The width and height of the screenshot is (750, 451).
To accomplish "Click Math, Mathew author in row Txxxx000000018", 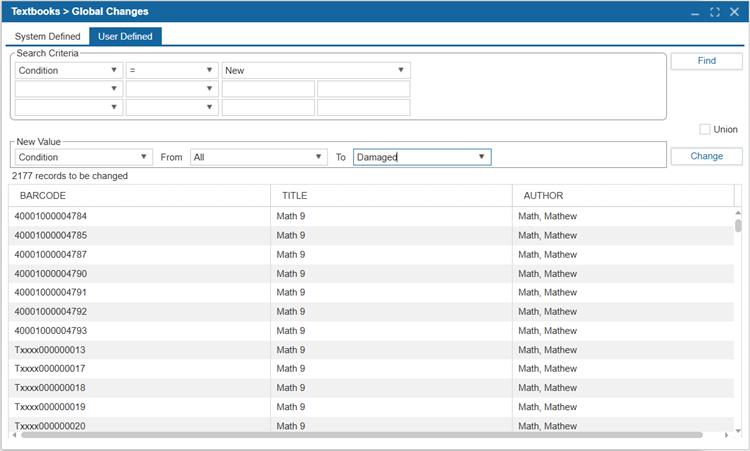I will tap(548, 387).
